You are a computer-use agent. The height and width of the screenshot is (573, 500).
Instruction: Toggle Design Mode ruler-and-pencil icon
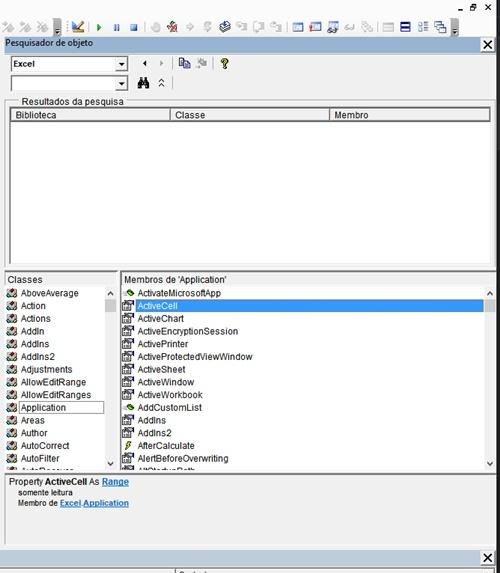78,27
